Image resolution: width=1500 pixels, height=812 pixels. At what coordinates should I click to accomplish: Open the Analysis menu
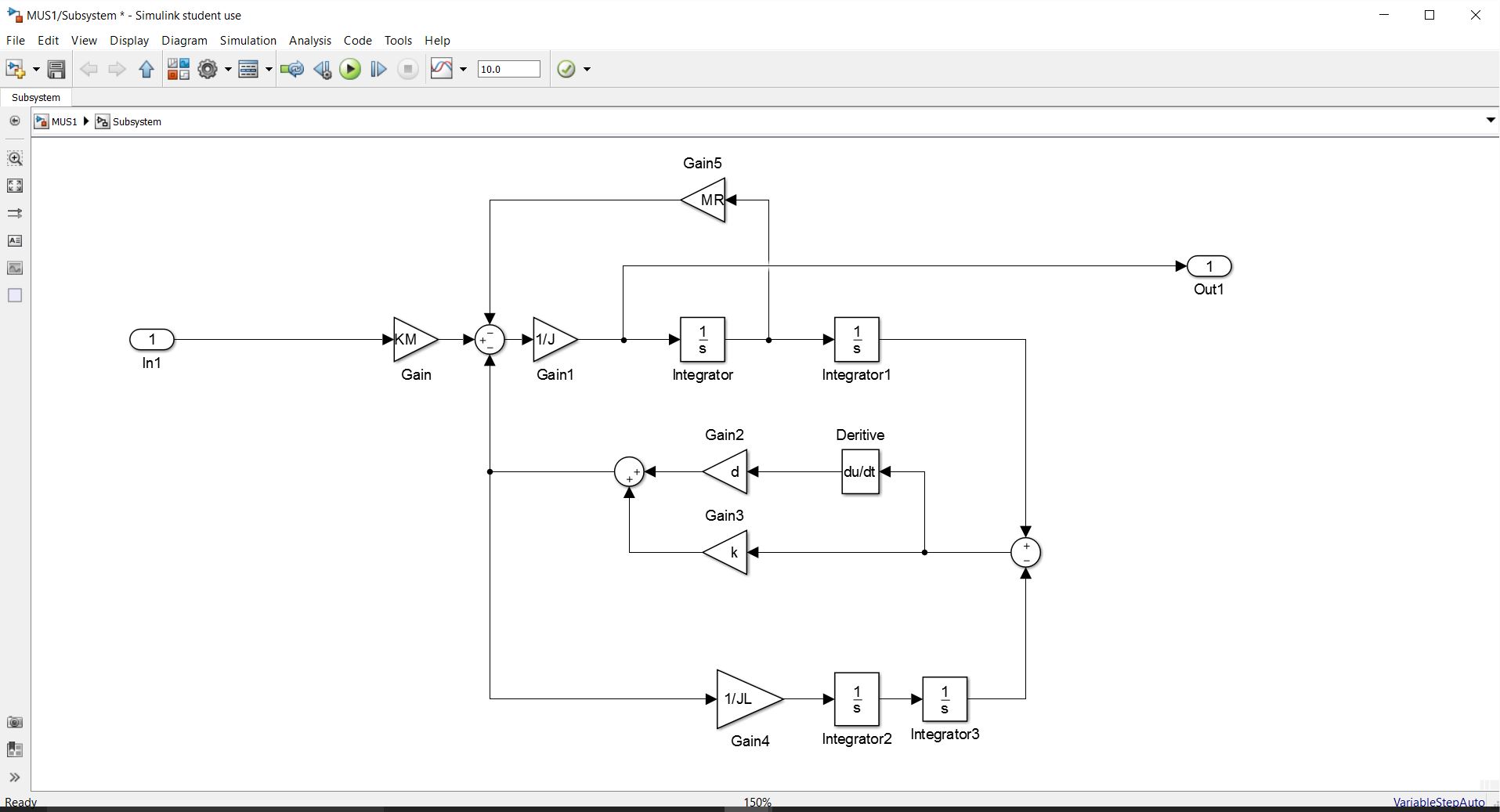(309, 41)
